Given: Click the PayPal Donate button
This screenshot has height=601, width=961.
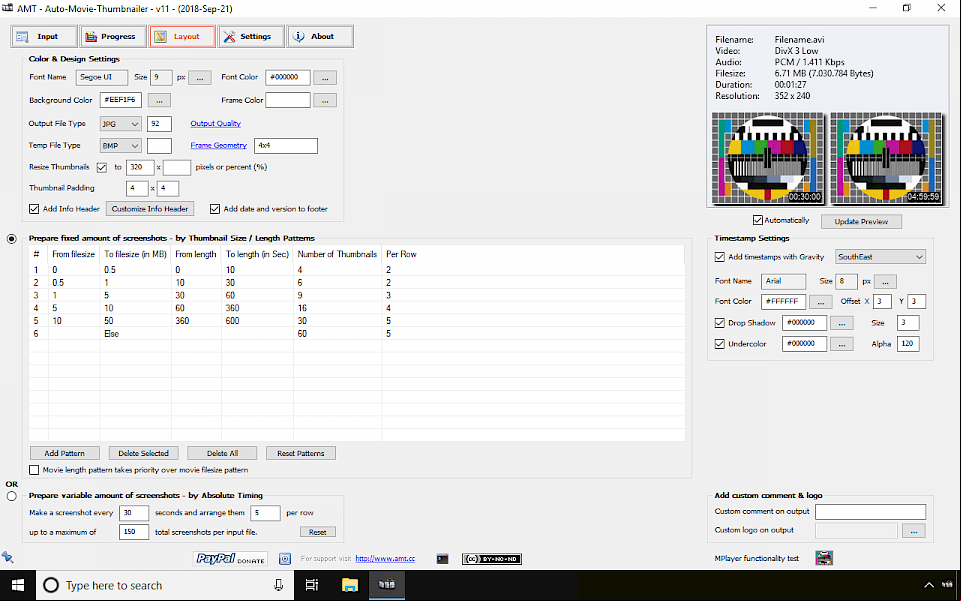Looking at the screenshot, I should click(230, 559).
